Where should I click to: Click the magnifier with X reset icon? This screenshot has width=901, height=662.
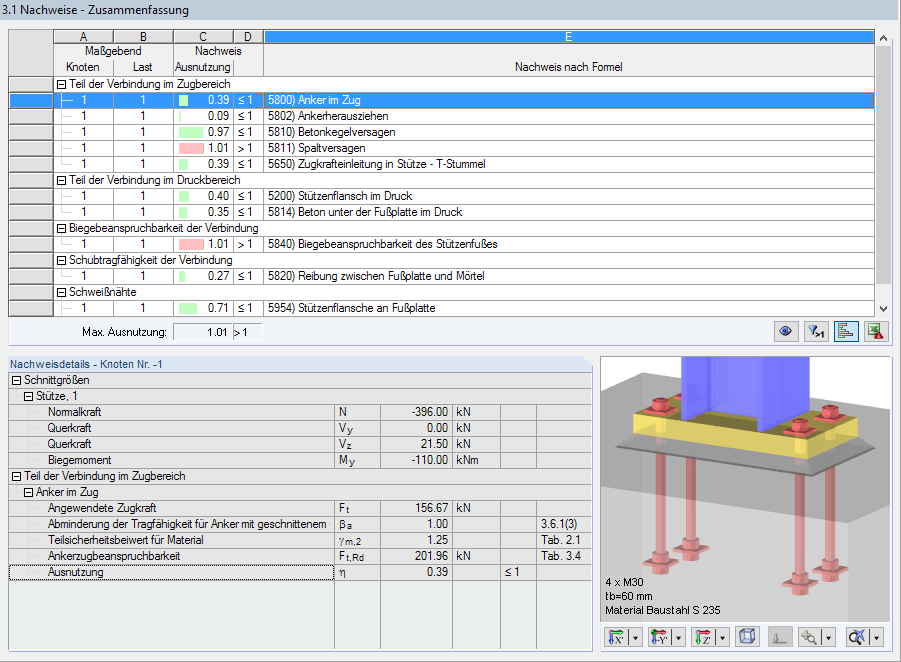coord(857,637)
